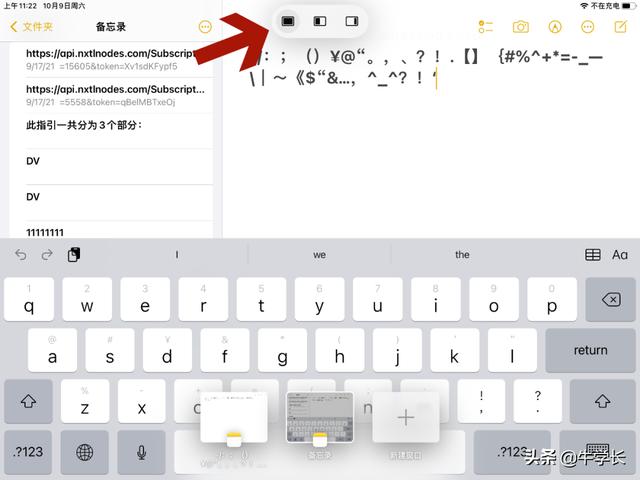This screenshot has width=640, height=480.
Task: Compose a new note
Action: [620, 27]
